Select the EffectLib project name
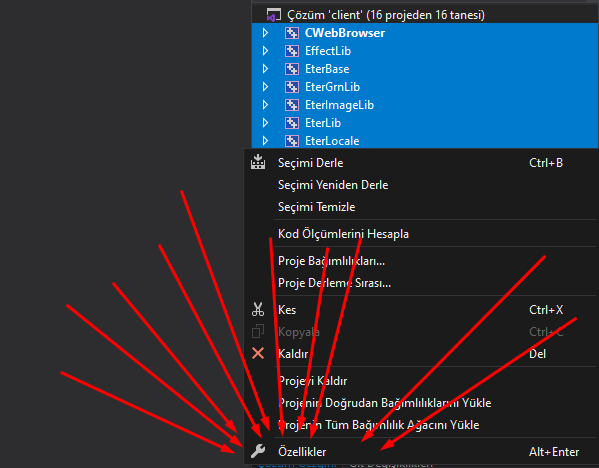 tap(328, 51)
